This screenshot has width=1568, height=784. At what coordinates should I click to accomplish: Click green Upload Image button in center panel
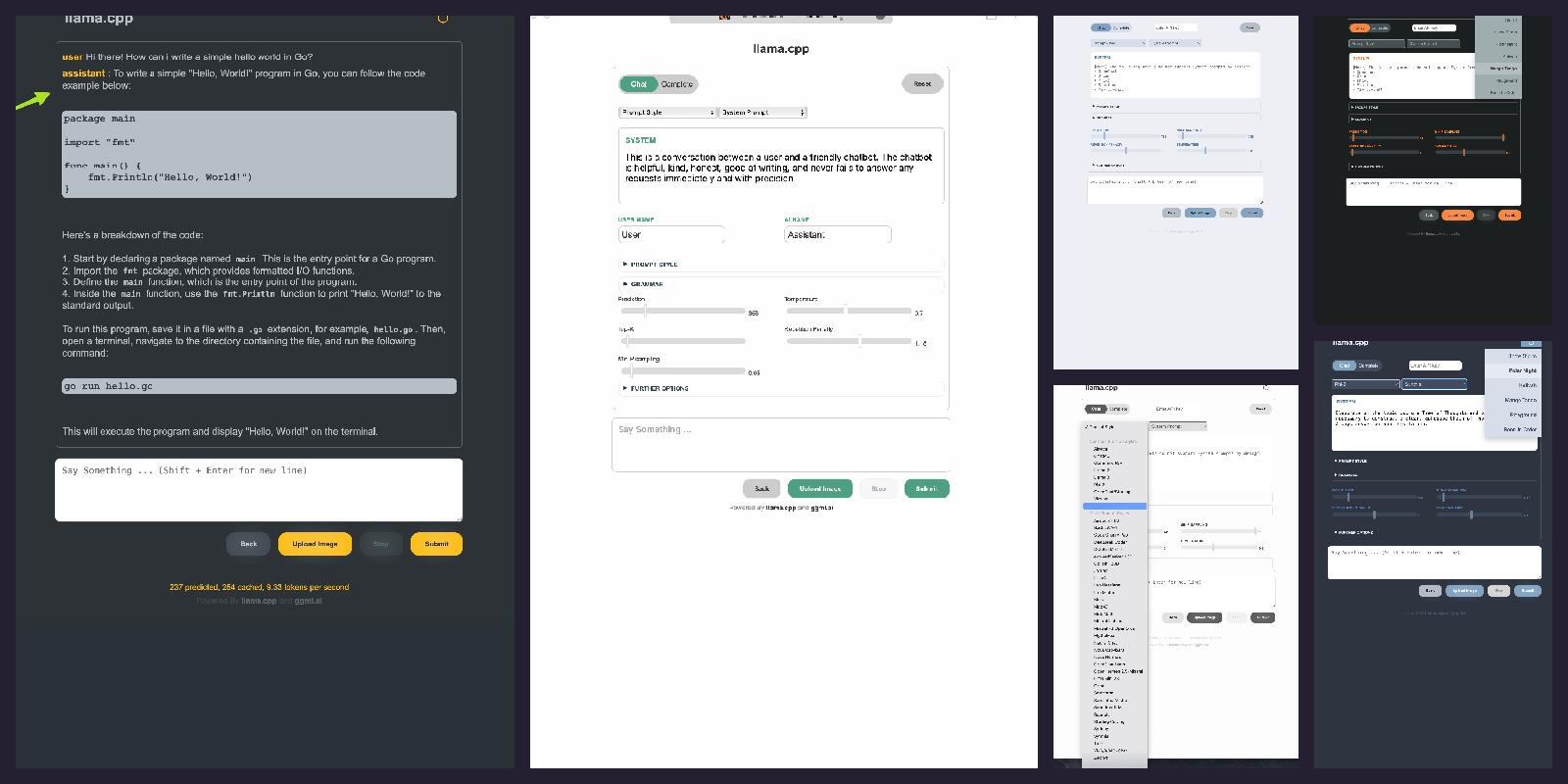pyautogui.click(x=819, y=488)
